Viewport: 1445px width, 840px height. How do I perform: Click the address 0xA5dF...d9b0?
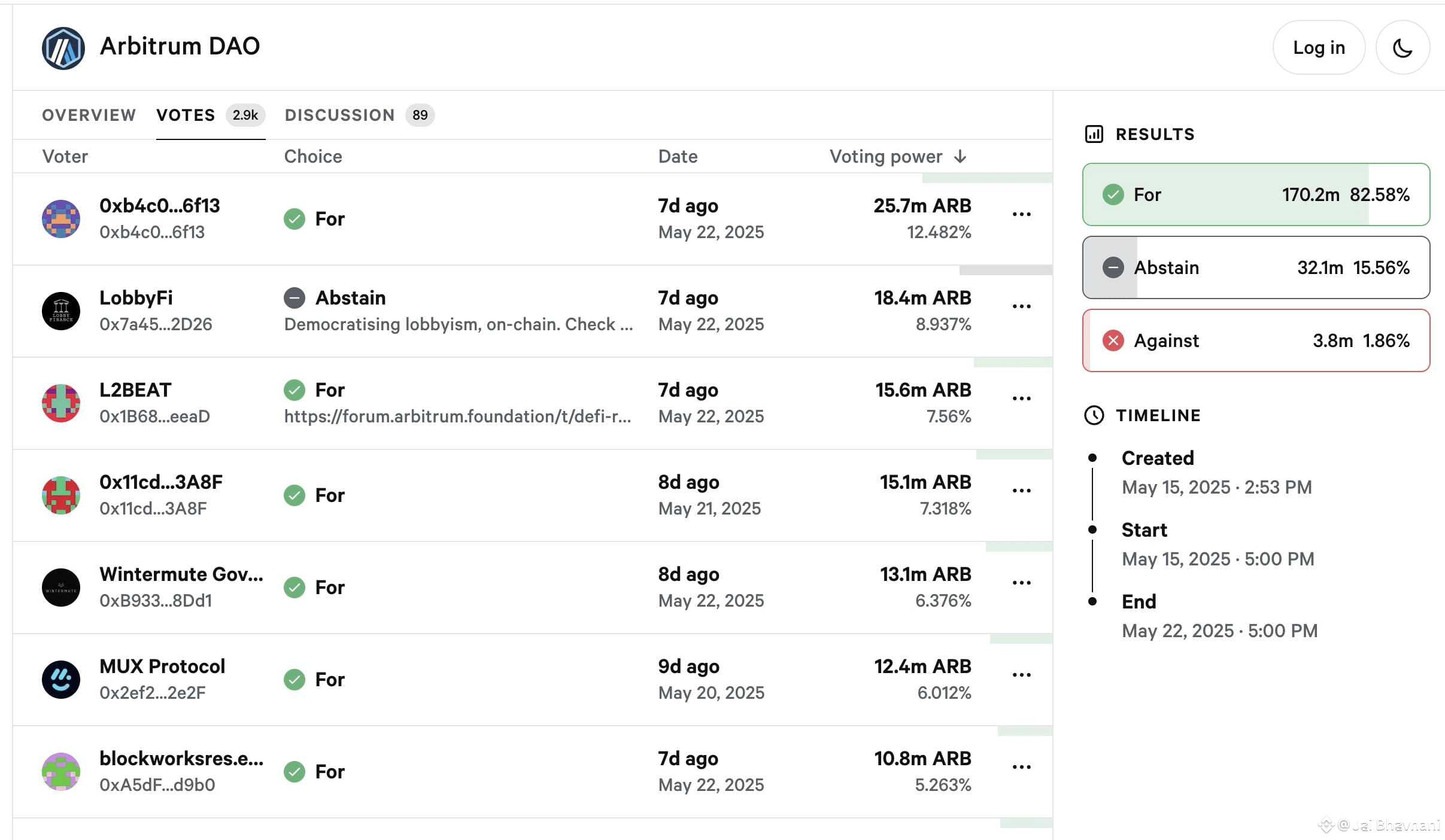coord(157,785)
